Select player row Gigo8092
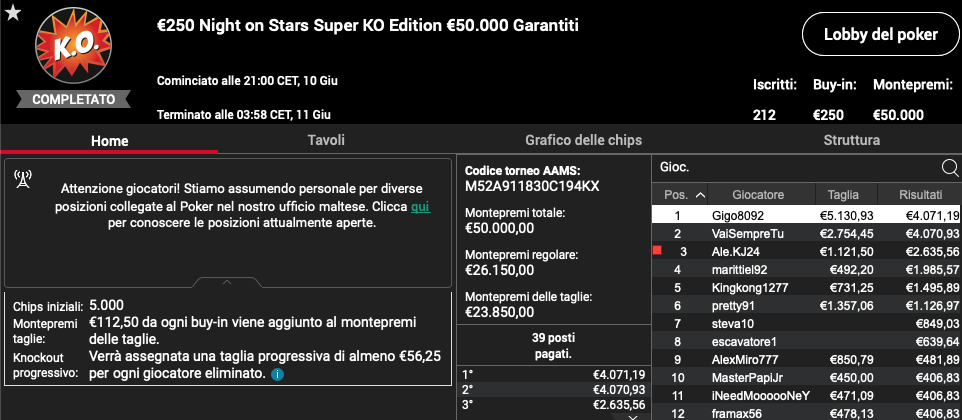 tap(806, 215)
